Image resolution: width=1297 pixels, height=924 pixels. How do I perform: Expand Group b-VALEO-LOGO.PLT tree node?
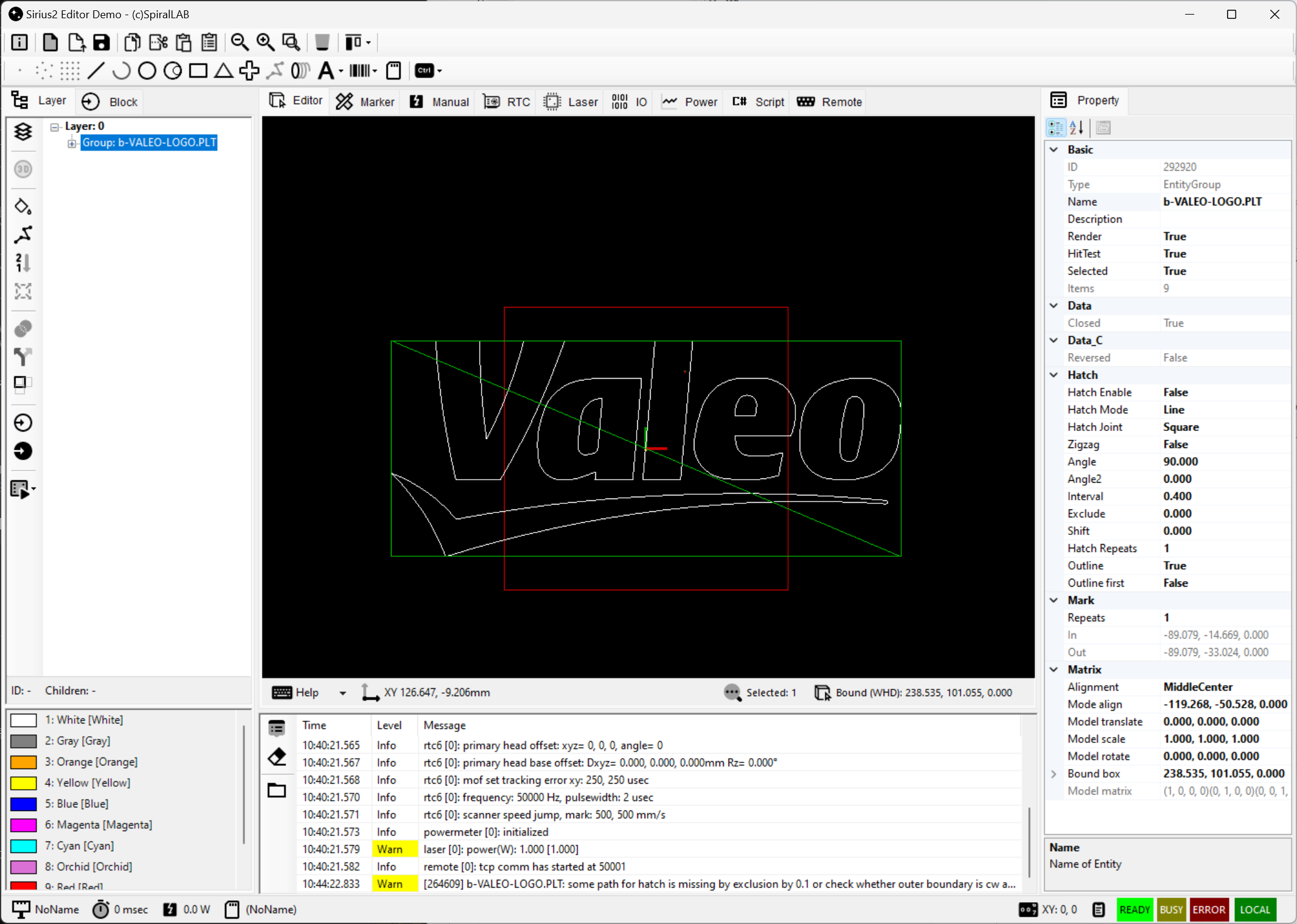click(x=72, y=143)
